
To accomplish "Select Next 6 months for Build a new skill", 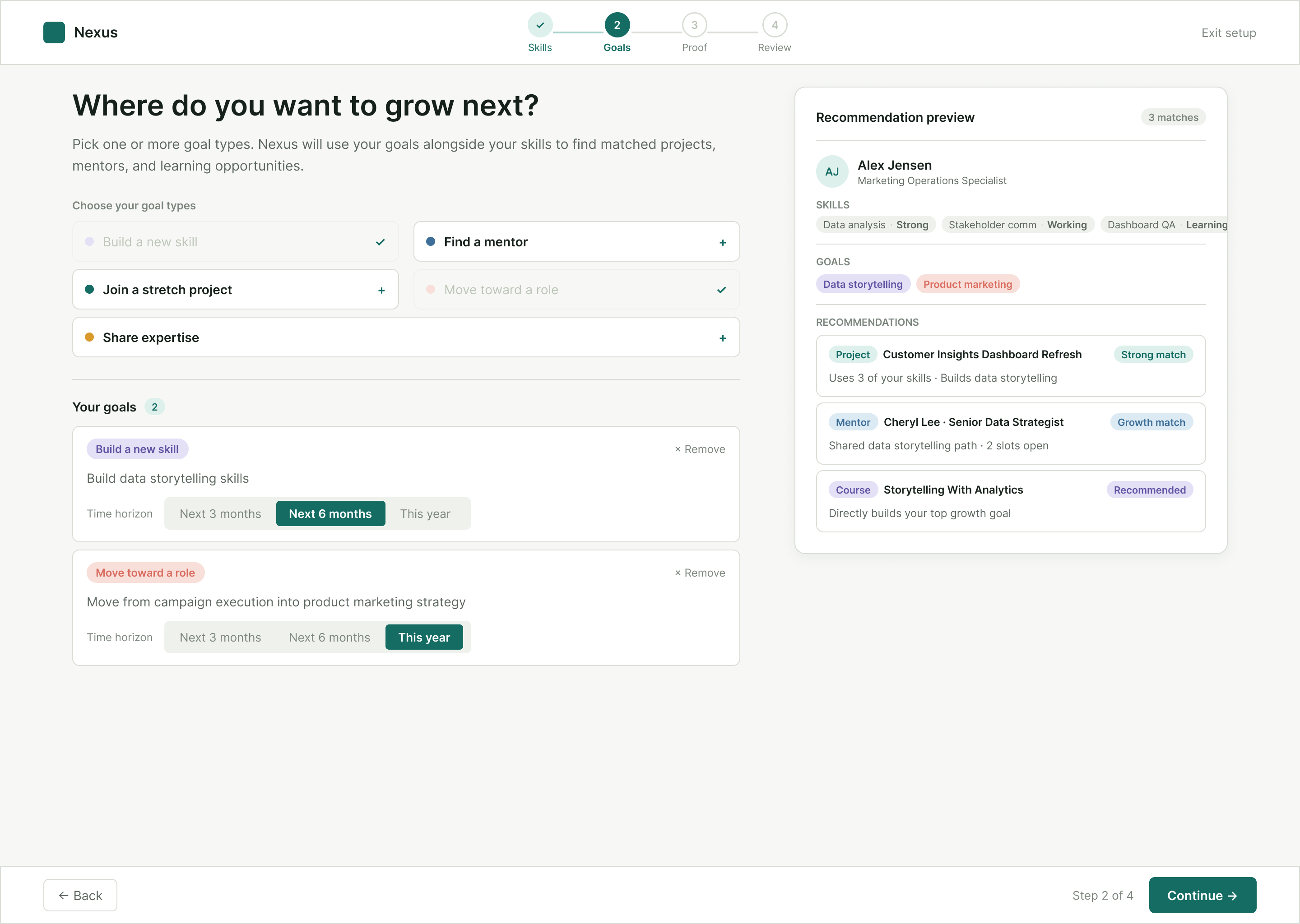I will click(330, 514).
